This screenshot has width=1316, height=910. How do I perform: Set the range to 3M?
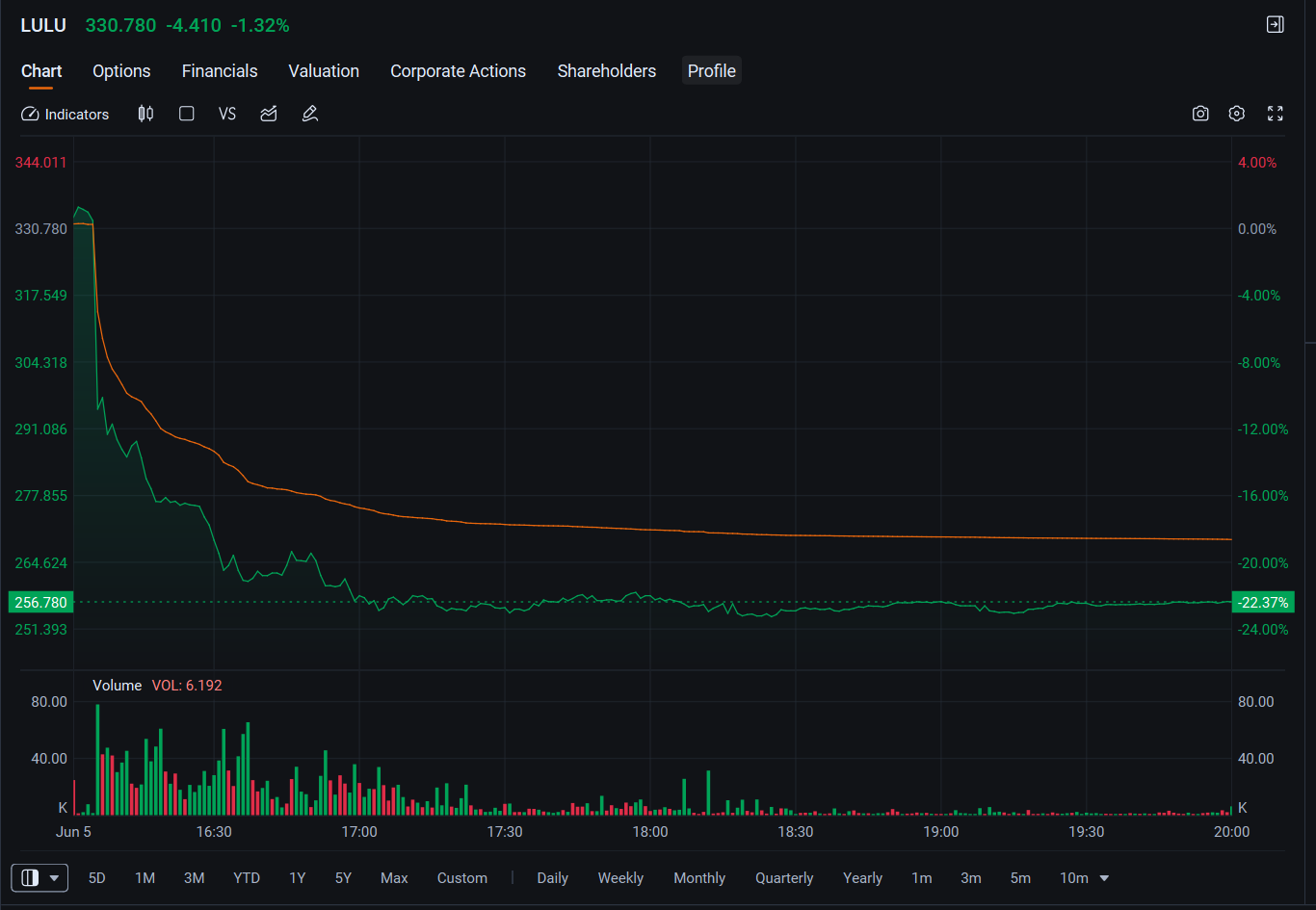click(195, 878)
